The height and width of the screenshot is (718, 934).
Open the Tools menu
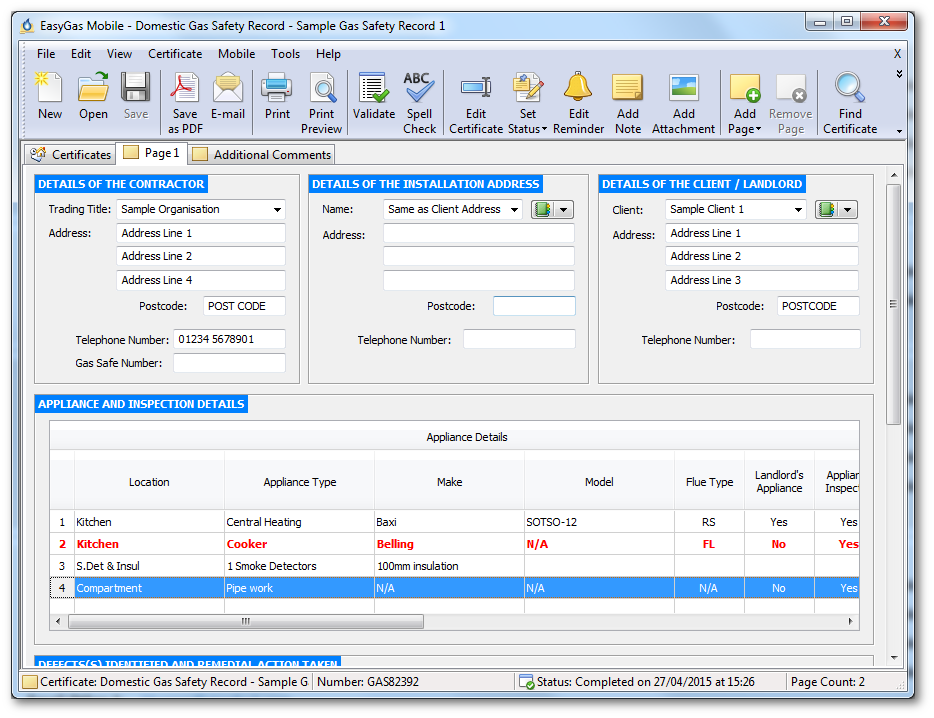(x=285, y=54)
